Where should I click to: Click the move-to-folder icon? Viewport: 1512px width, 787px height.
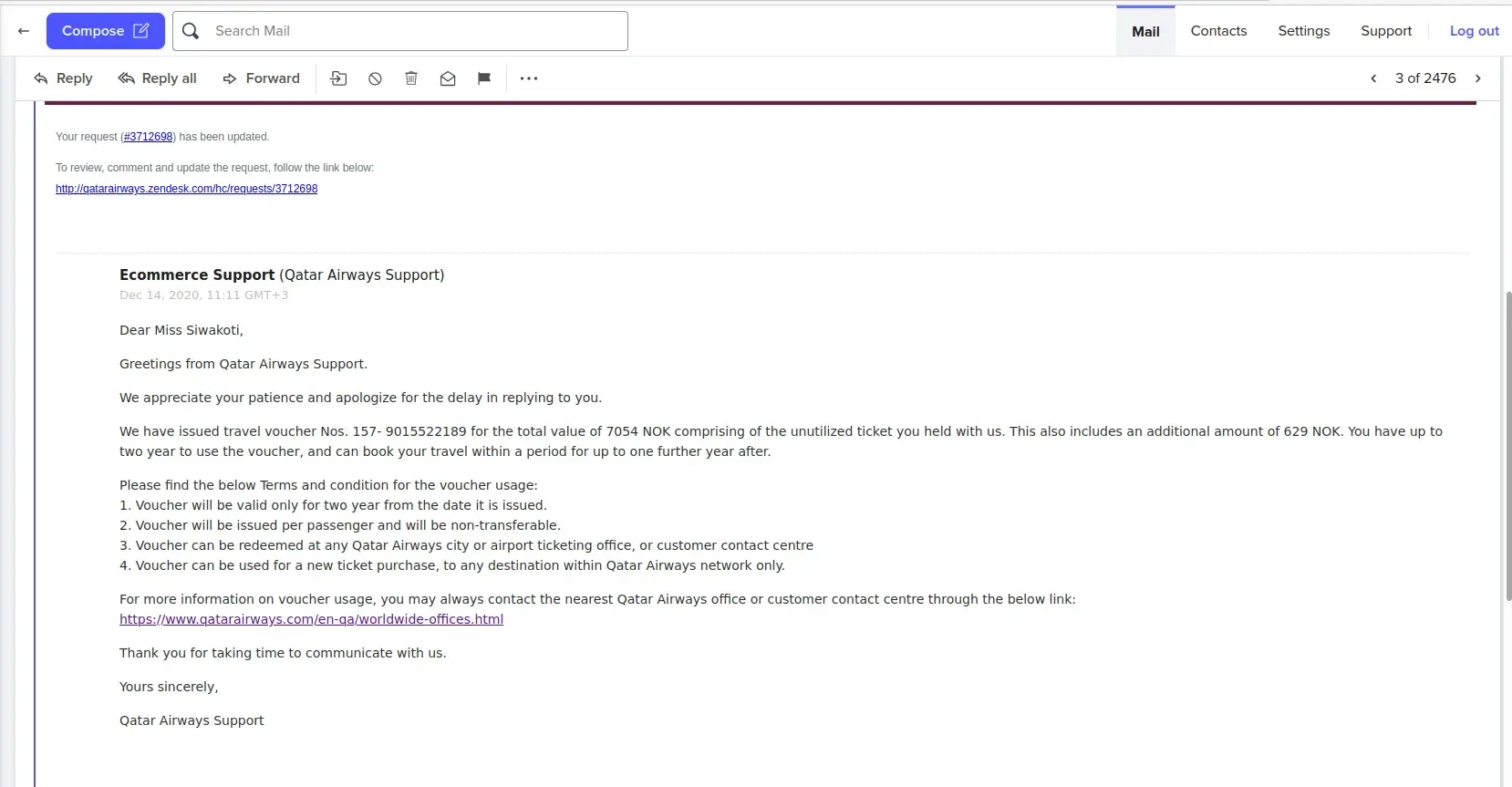coord(338,78)
